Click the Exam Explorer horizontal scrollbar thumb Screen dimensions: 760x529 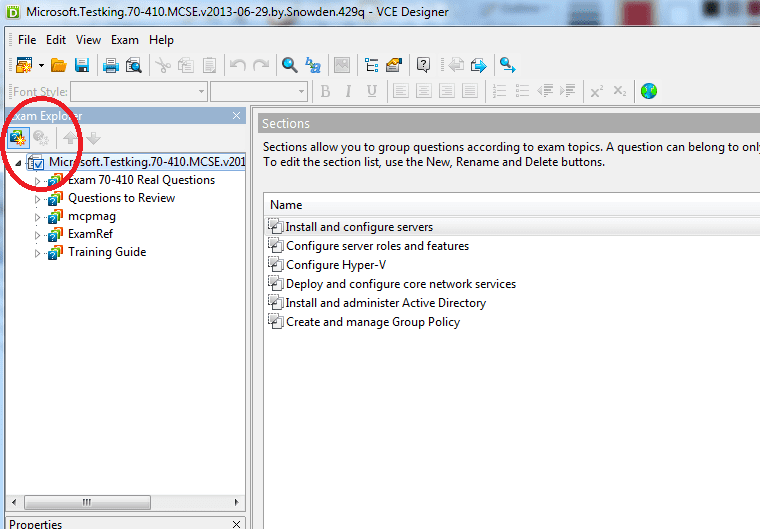(87, 502)
